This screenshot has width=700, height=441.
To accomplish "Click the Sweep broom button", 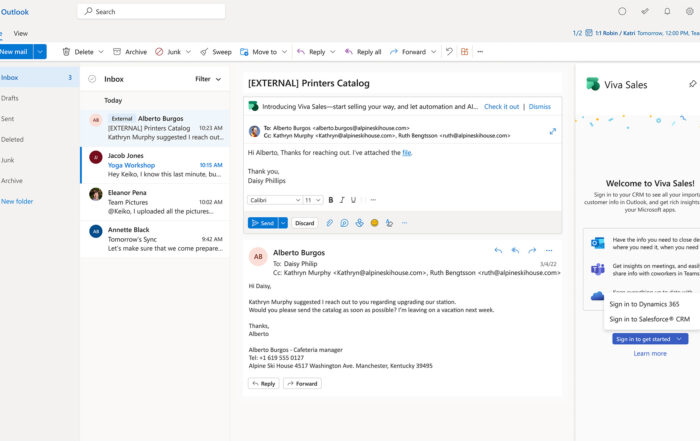I will point(216,52).
